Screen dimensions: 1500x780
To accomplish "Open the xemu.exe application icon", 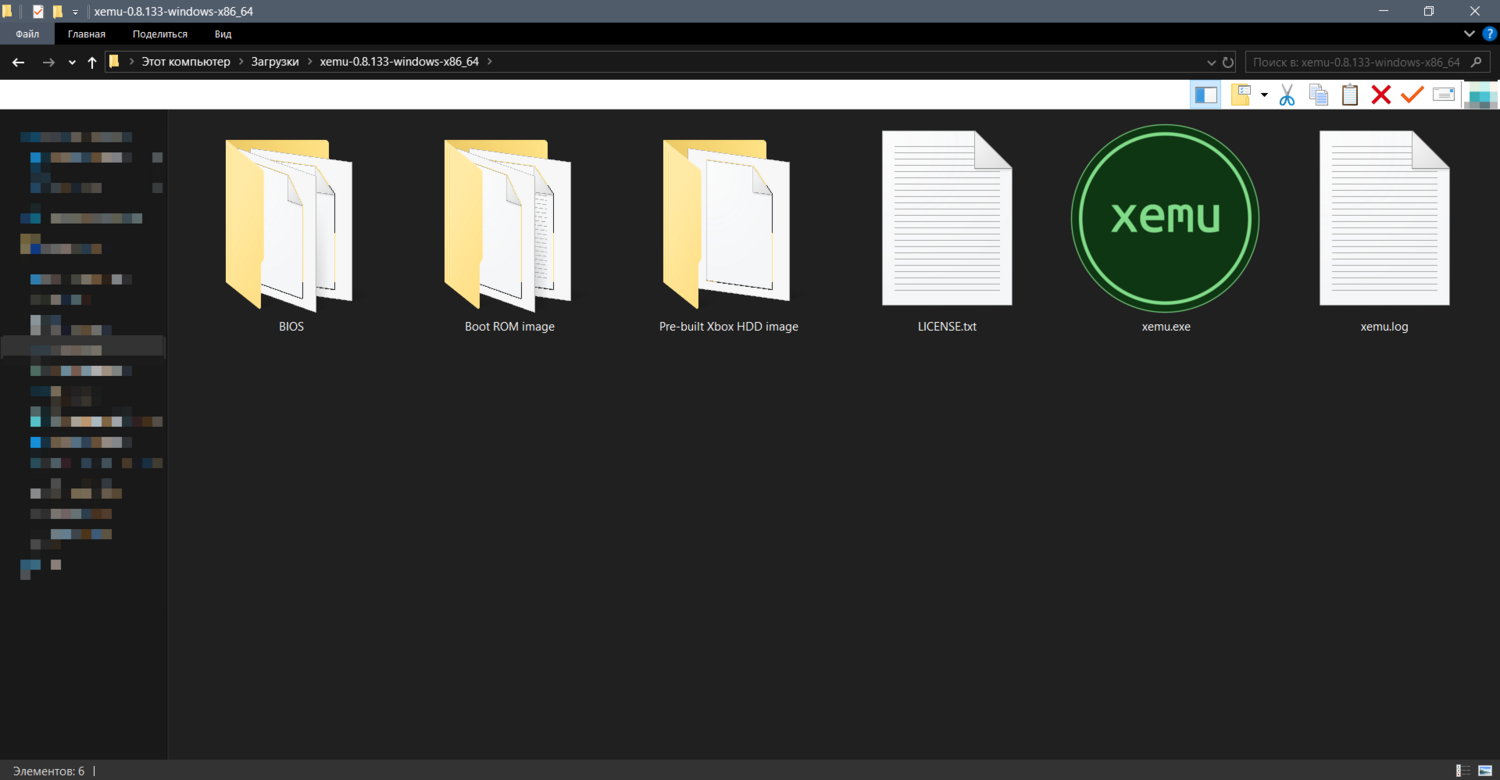I will pyautogui.click(x=1165, y=219).
